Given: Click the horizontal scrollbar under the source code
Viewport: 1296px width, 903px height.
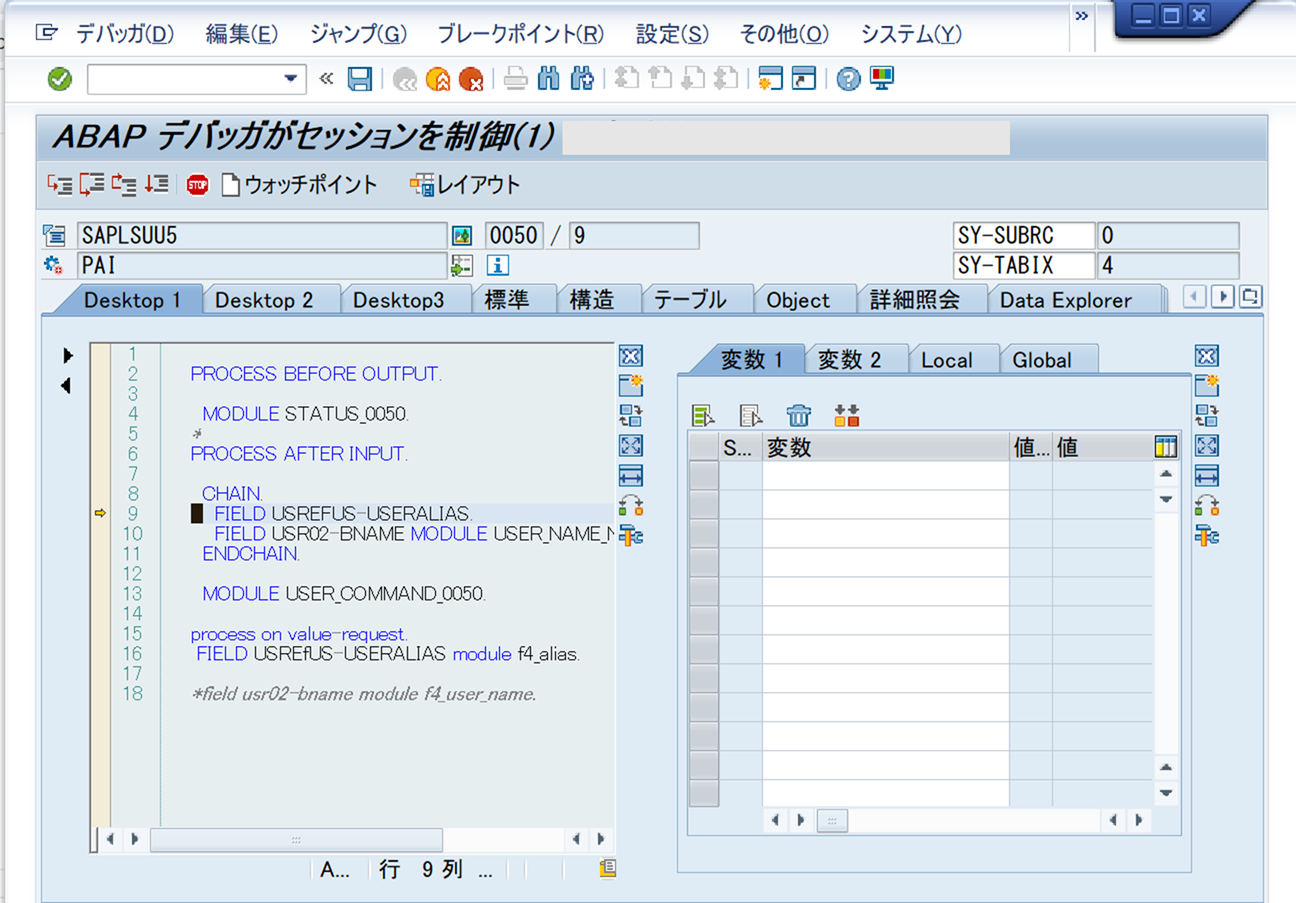Looking at the screenshot, I should click(295, 840).
